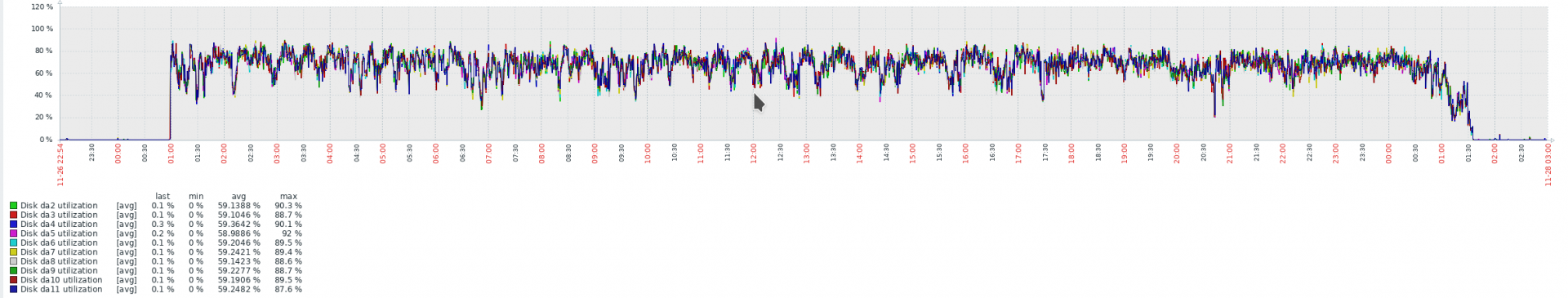Viewport: 1568px width, 298px height.
Task: Click the 20:30 time axis marker
Action: pos(1204,153)
